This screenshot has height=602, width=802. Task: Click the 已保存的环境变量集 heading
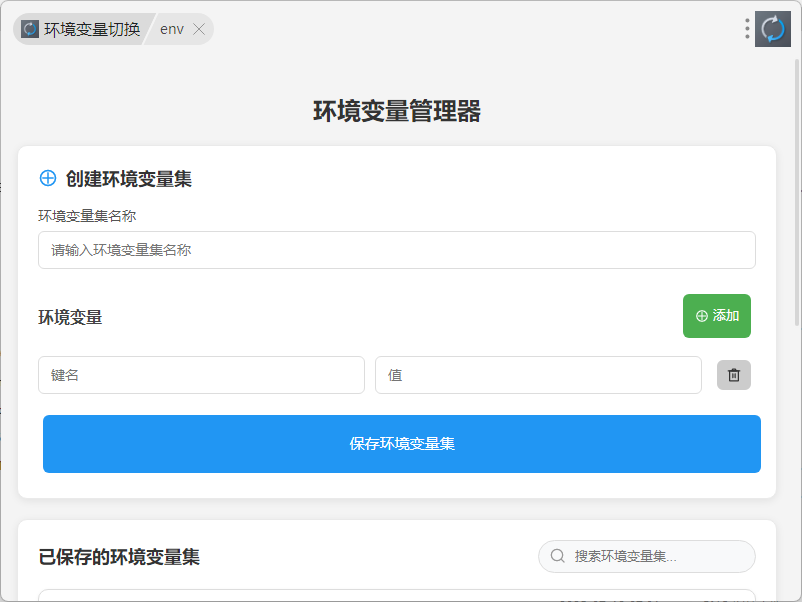[119, 556]
